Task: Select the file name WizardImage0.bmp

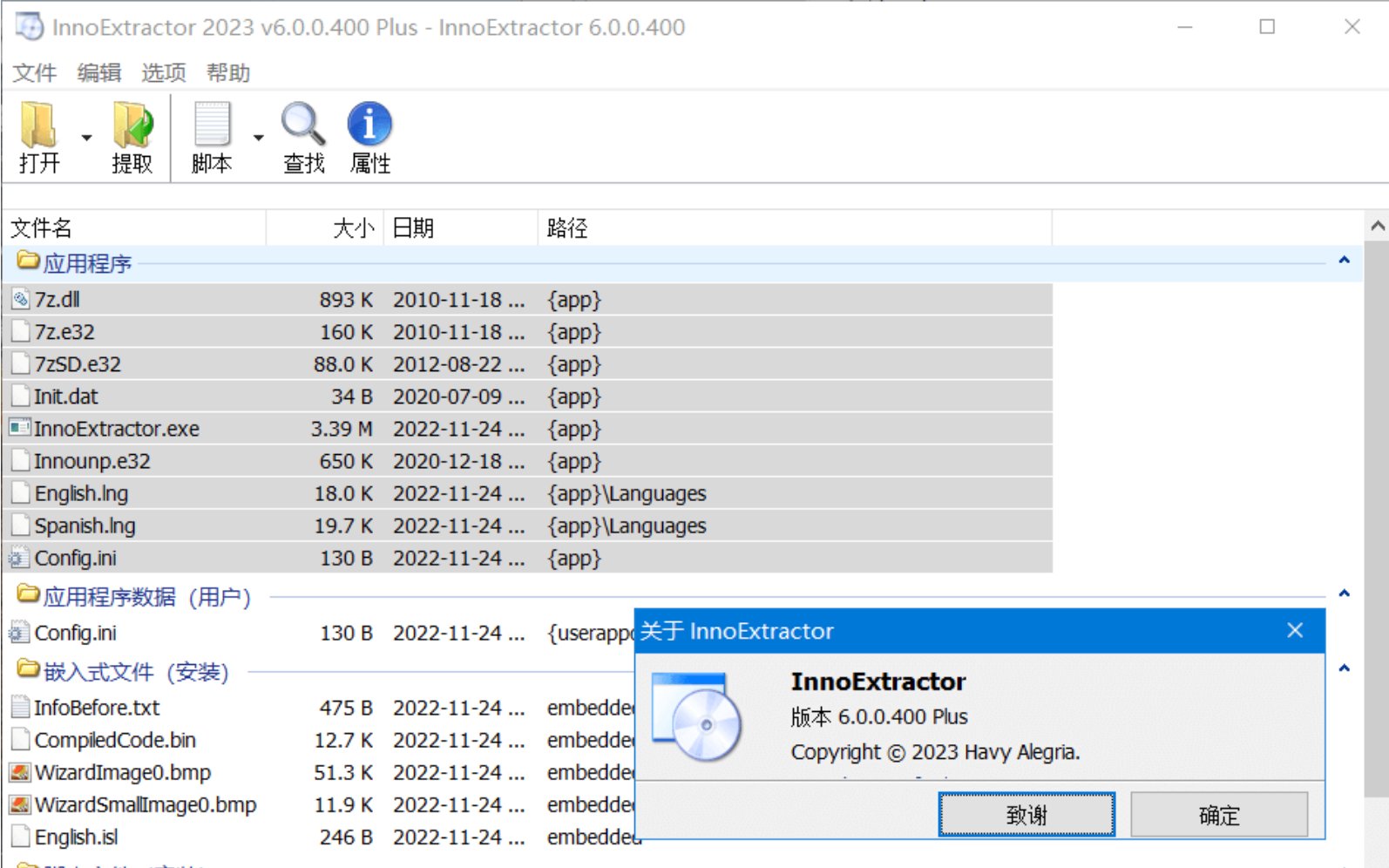Action: 123,772
